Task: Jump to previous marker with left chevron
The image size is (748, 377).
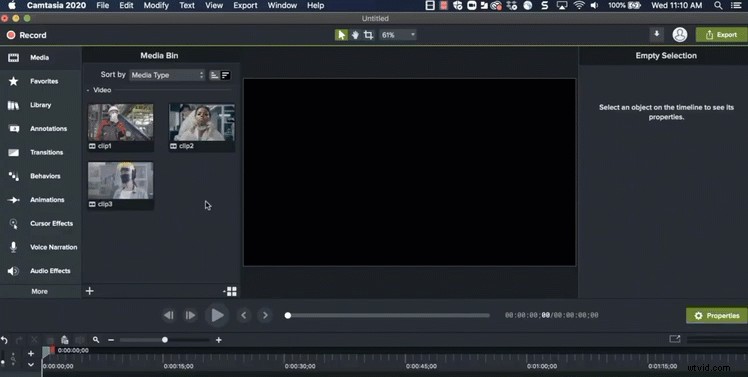Action: [x=244, y=315]
